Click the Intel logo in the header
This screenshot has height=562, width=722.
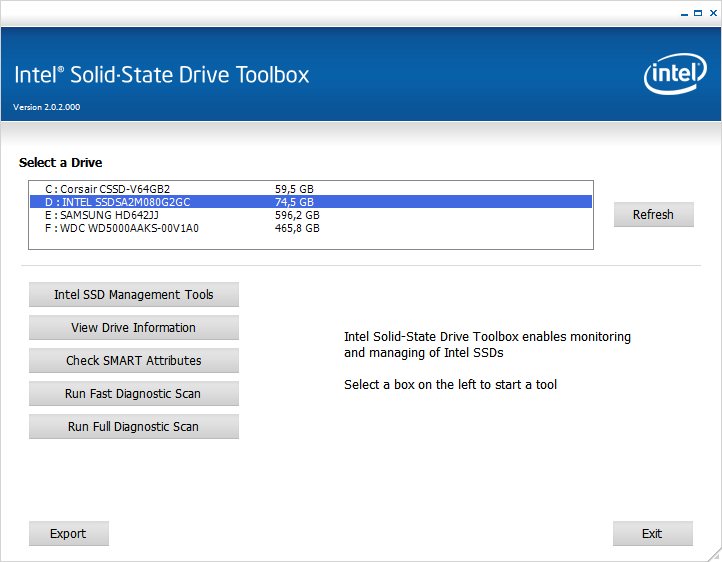point(675,74)
